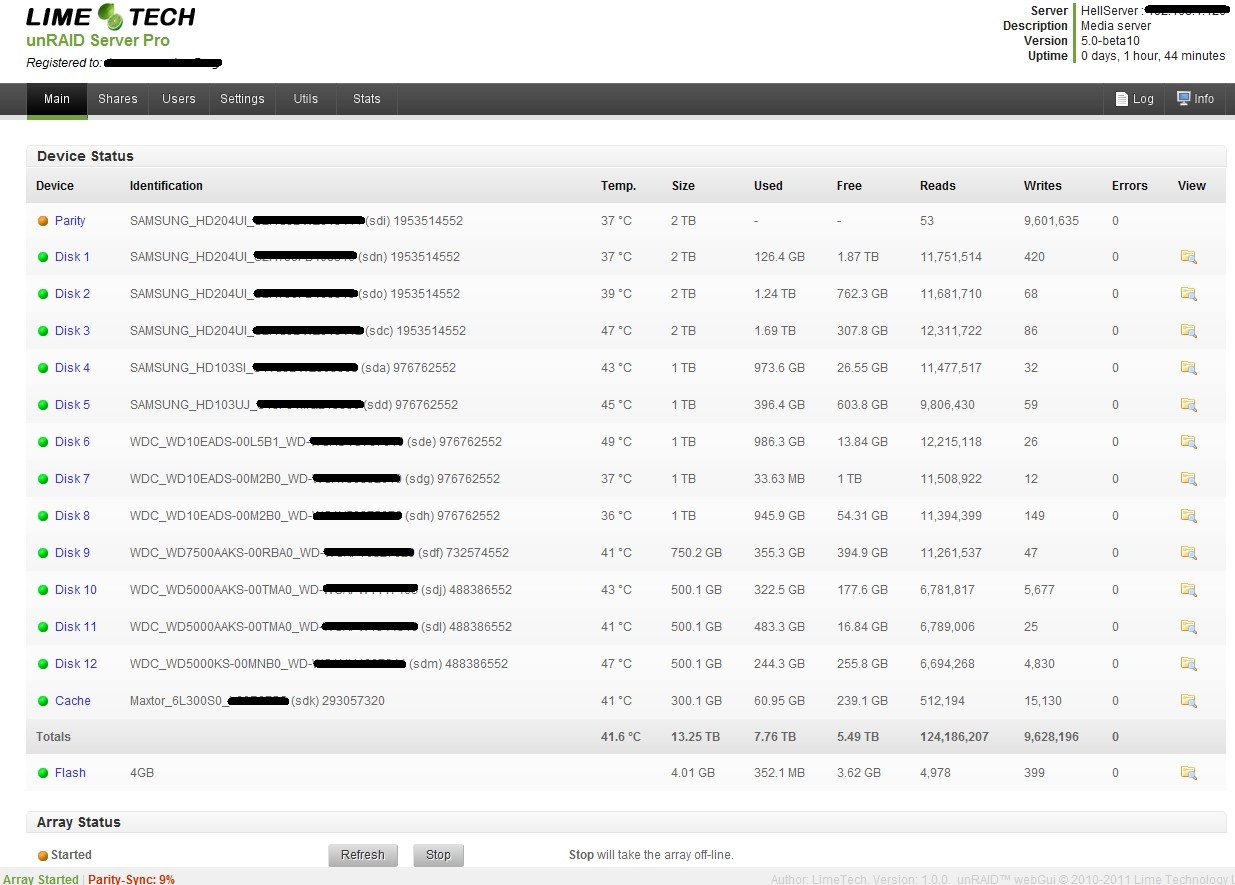The height and width of the screenshot is (885, 1235).
Task: Open the Cache device link
Action: tap(73, 701)
